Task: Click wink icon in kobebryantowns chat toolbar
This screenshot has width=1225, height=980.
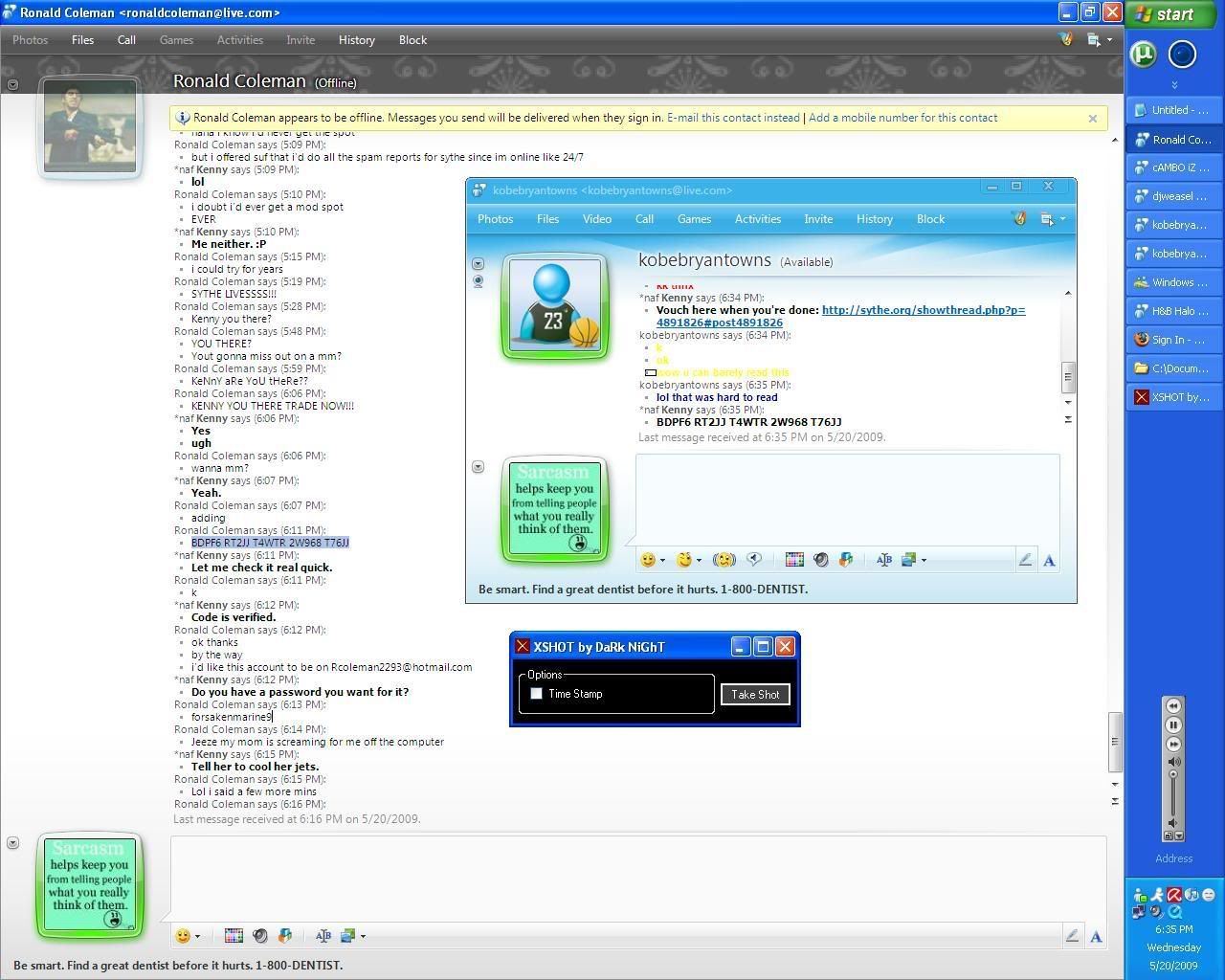Action: pos(684,560)
